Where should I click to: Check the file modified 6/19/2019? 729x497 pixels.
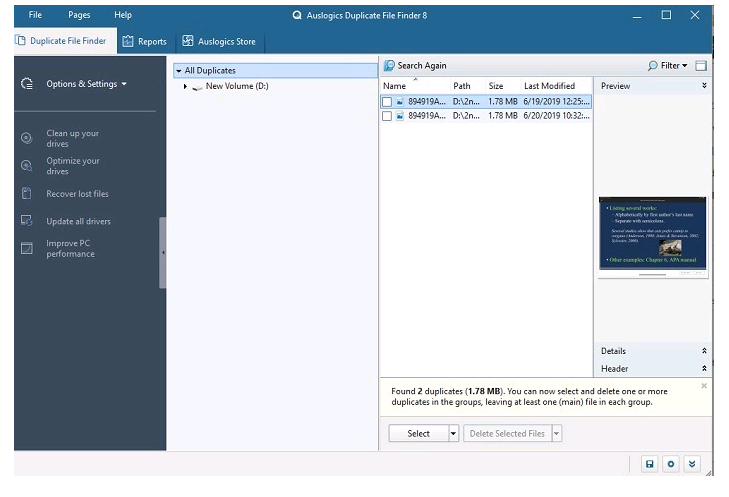click(x=387, y=101)
